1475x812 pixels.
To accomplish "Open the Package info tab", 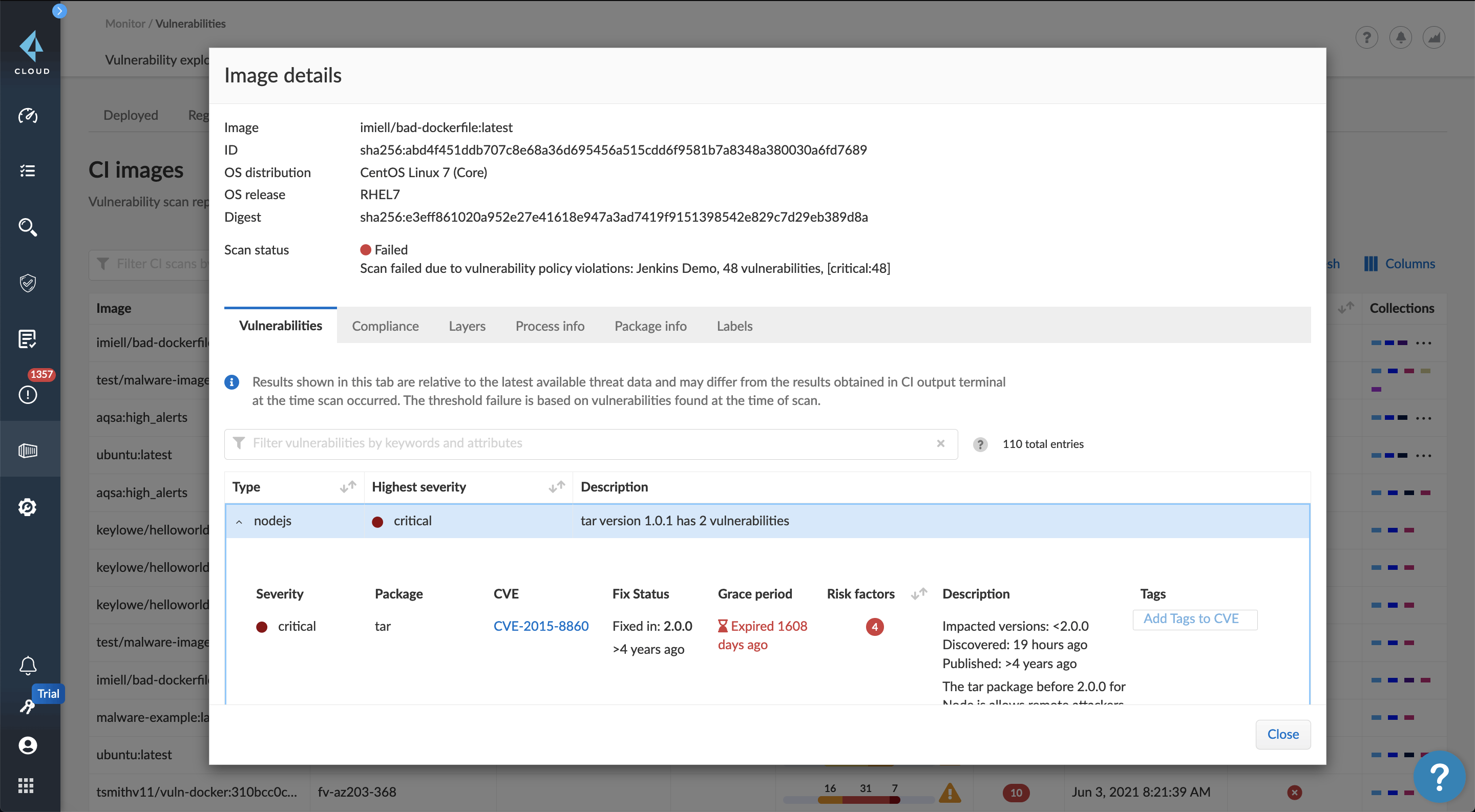I will coord(650,326).
